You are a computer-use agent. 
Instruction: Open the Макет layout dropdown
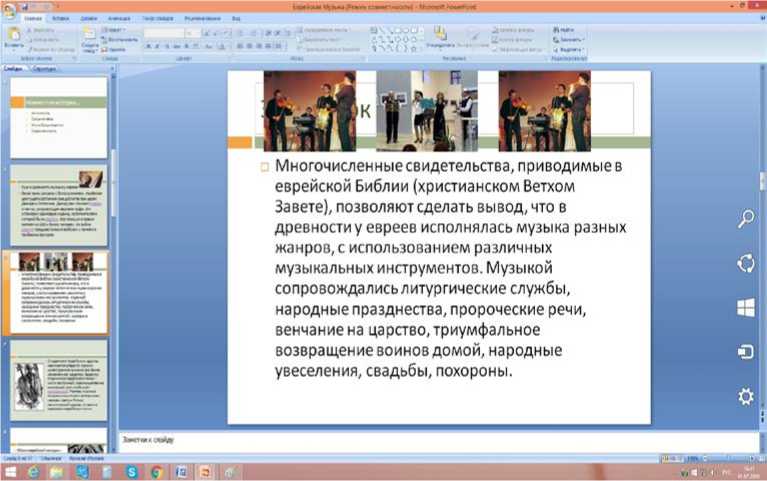pos(114,30)
